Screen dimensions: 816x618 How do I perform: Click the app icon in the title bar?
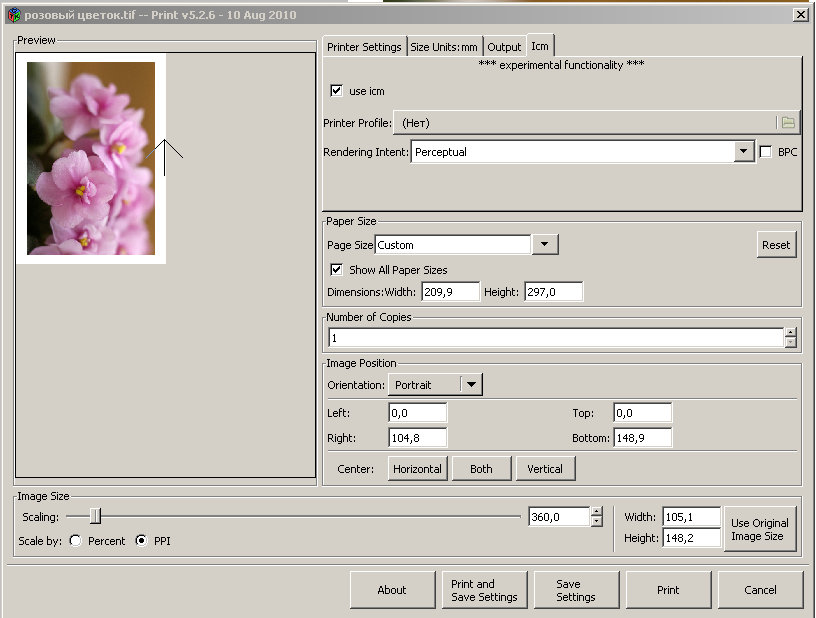click(14, 15)
